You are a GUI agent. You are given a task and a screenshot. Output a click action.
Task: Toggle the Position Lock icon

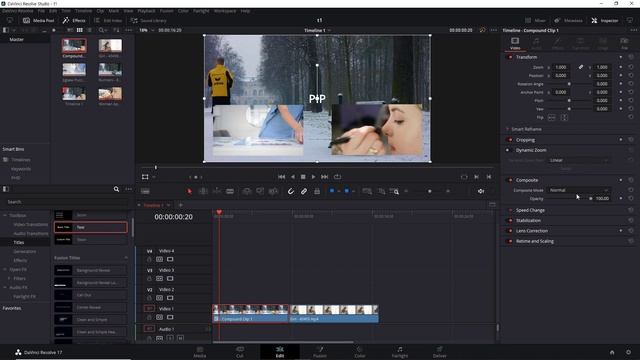coord(317,191)
